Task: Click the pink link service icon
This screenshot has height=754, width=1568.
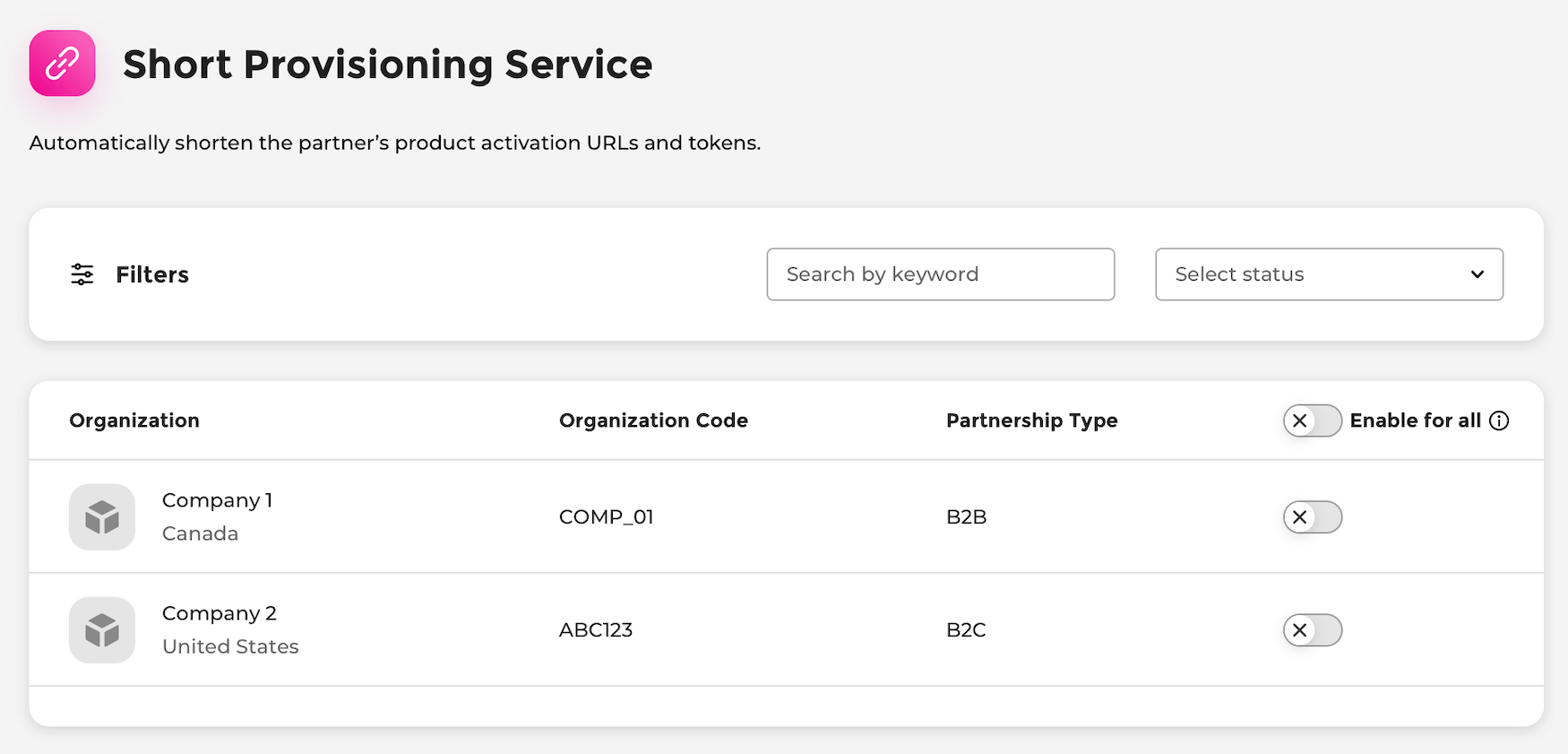Action: click(x=62, y=64)
